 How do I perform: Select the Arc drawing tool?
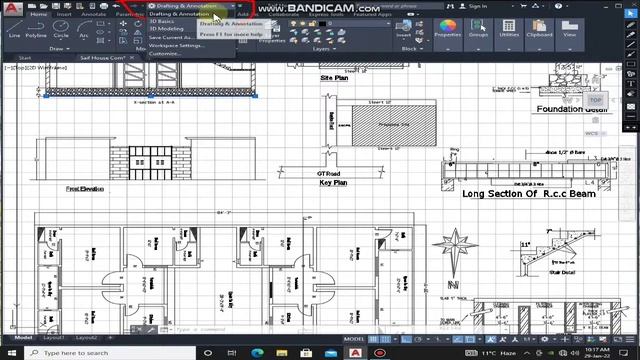[x=84, y=29]
